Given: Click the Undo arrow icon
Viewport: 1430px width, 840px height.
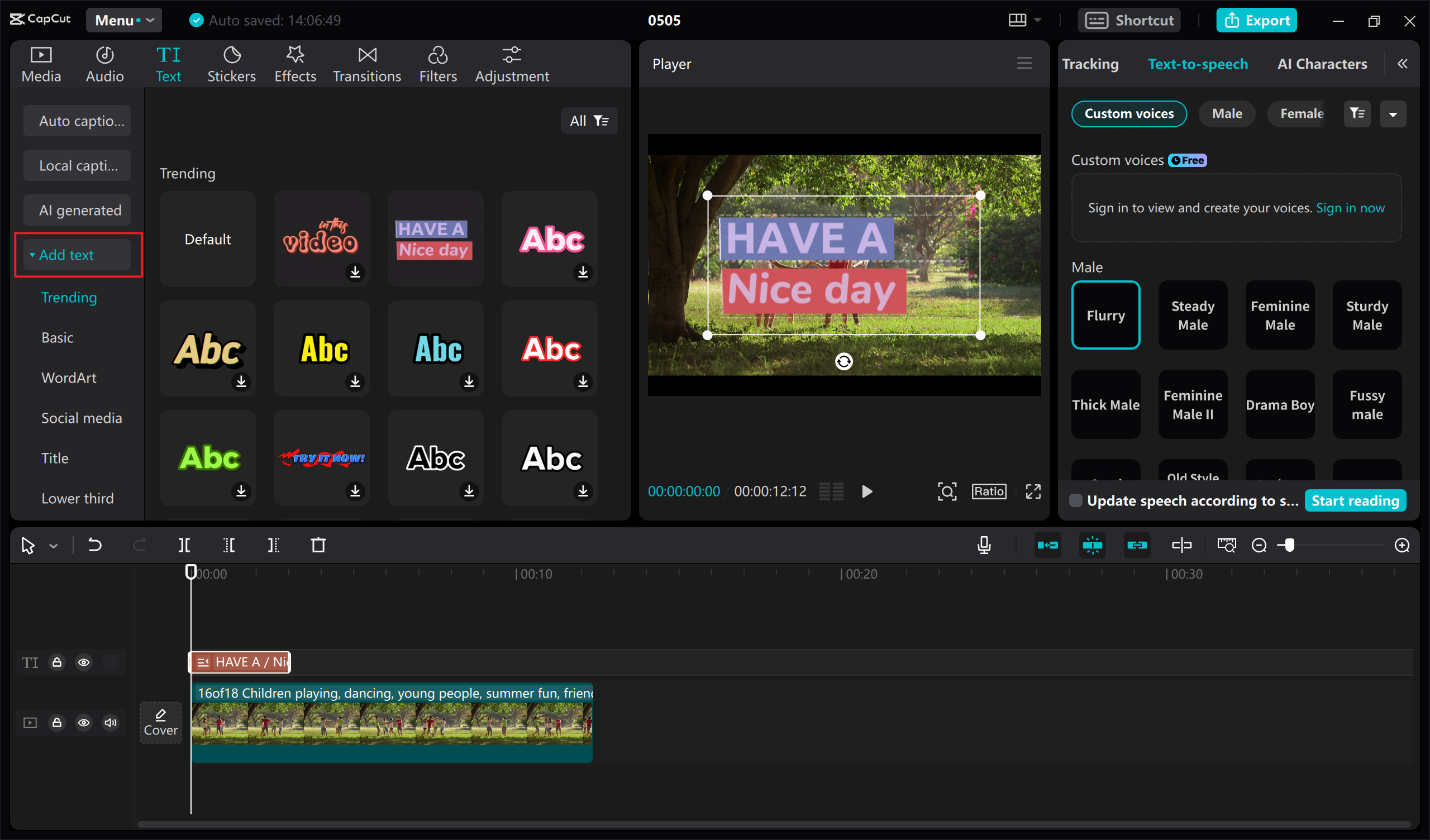Looking at the screenshot, I should coord(94,546).
